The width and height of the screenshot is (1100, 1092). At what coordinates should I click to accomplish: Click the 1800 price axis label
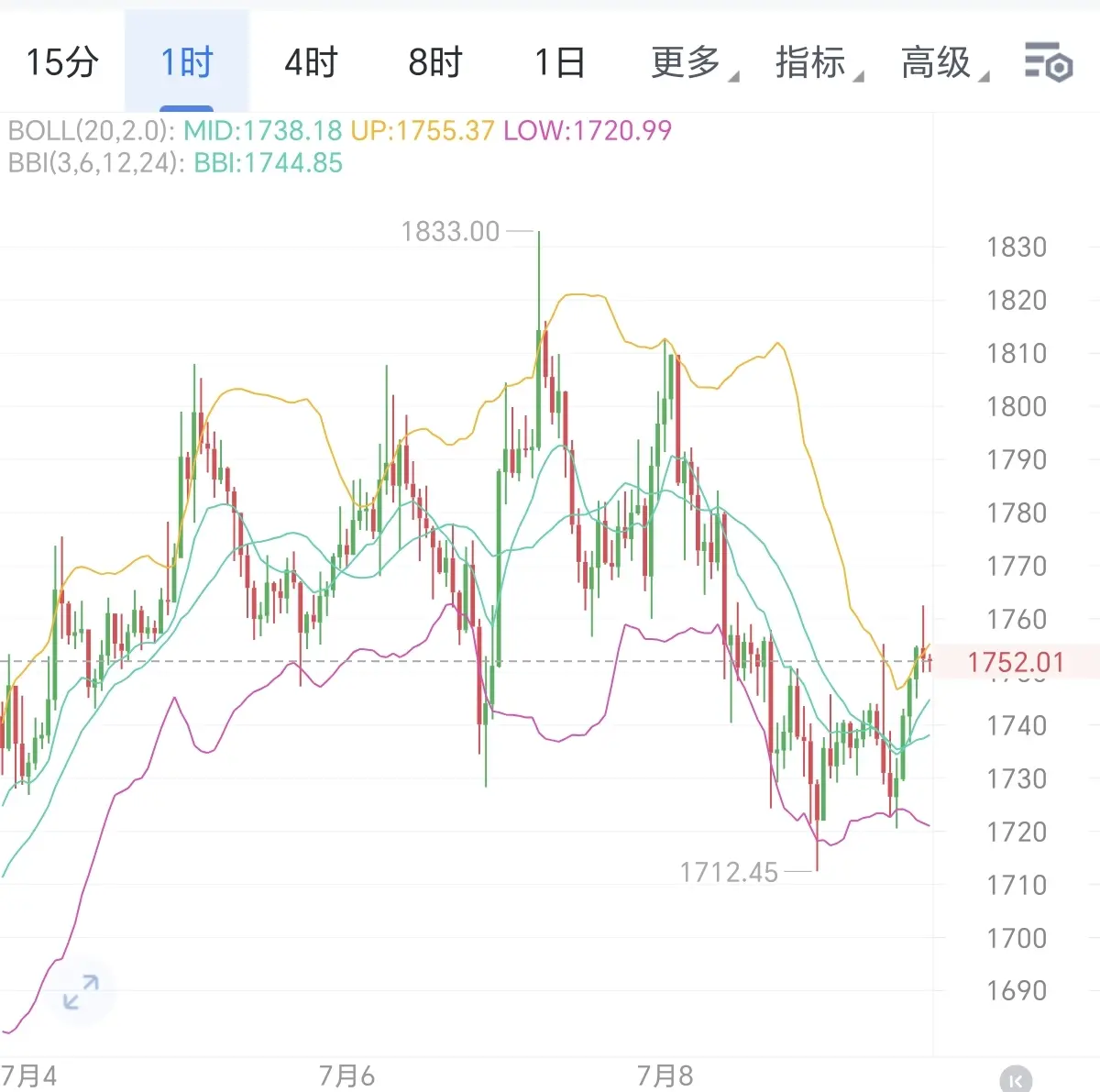click(1017, 407)
